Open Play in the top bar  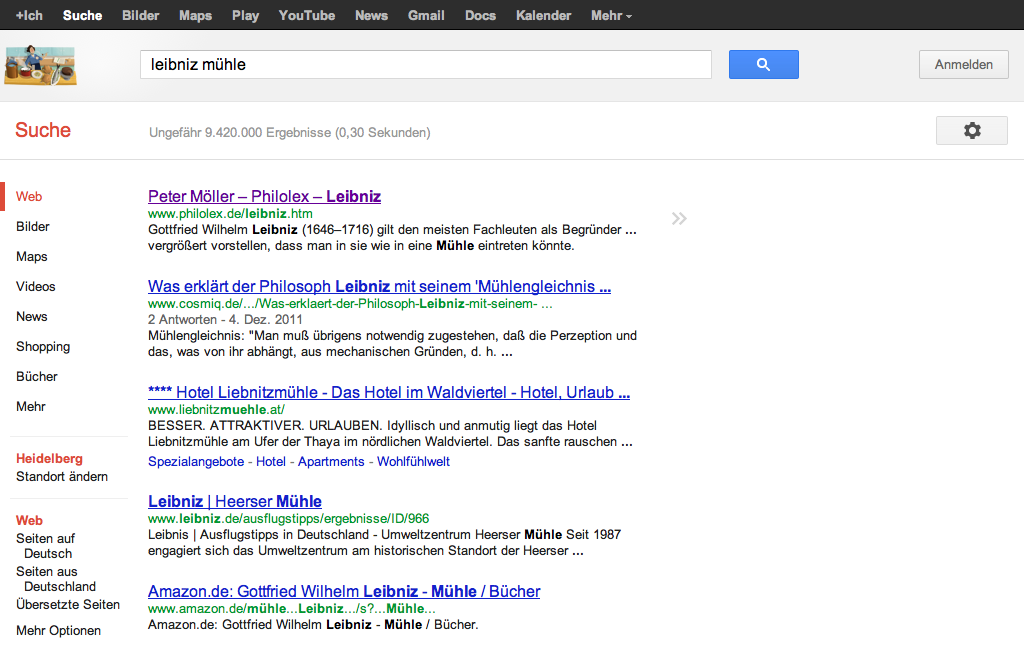point(246,16)
